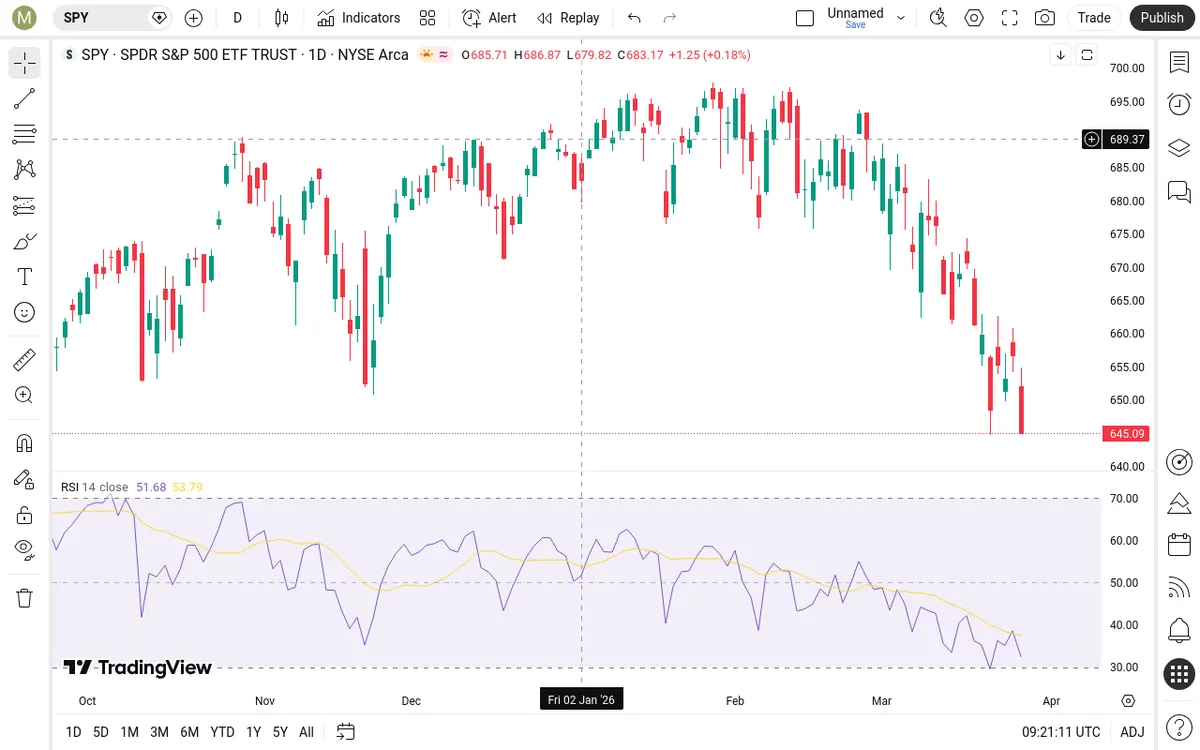The image size is (1200, 750).
Task: Select the forecasting position tool
Action: [25, 206]
